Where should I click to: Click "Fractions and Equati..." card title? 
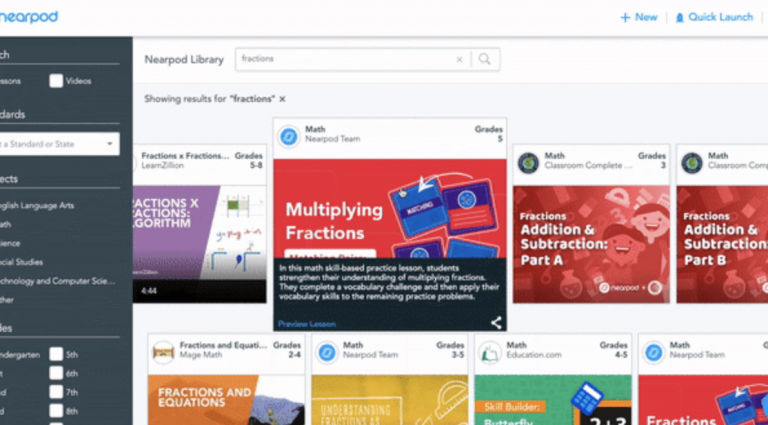point(223,345)
